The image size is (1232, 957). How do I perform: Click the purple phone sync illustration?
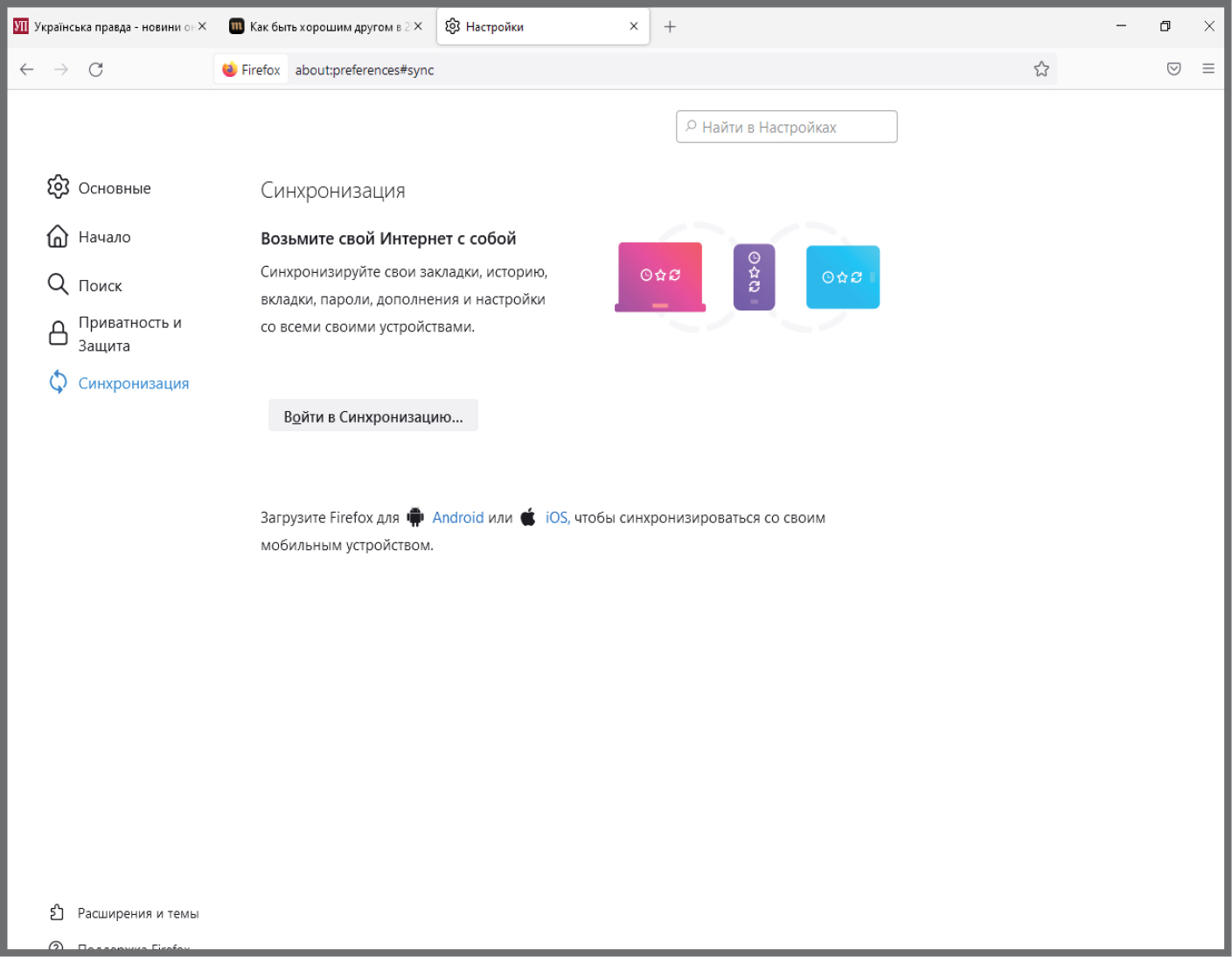click(x=754, y=277)
